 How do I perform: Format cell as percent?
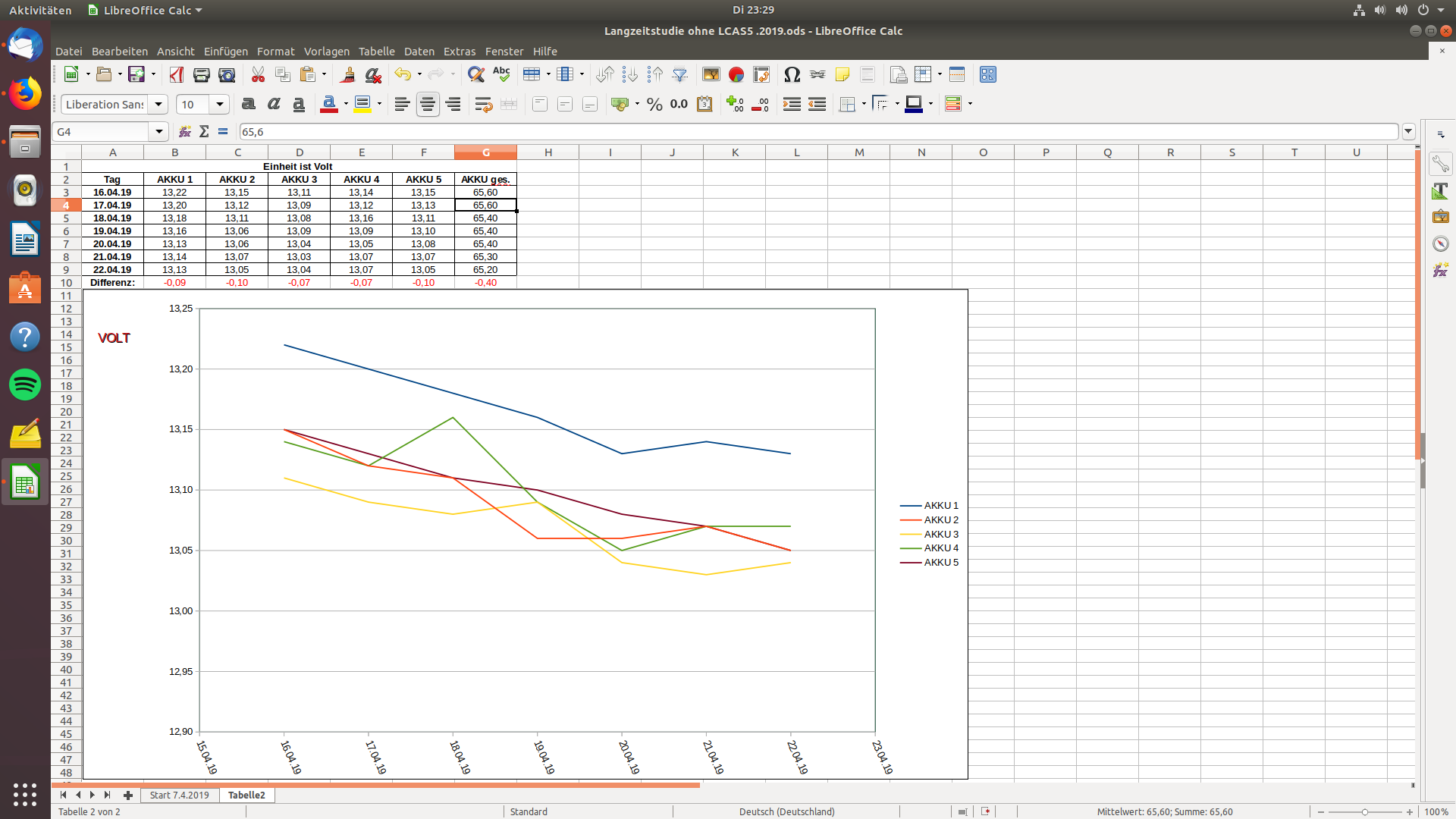[x=654, y=104]
